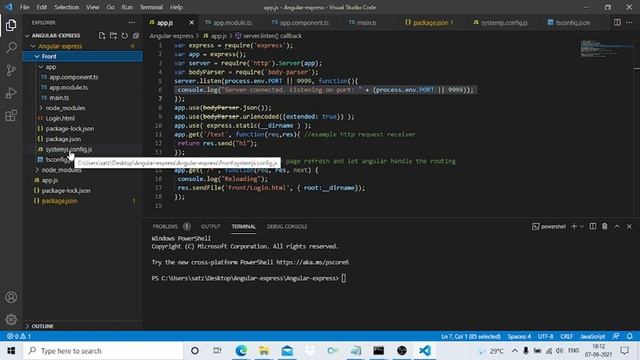Image resolution: width=640 pixels, height=360 pixels.
Task: Click errors and warnings status indicator
Action: pos(19,336)
